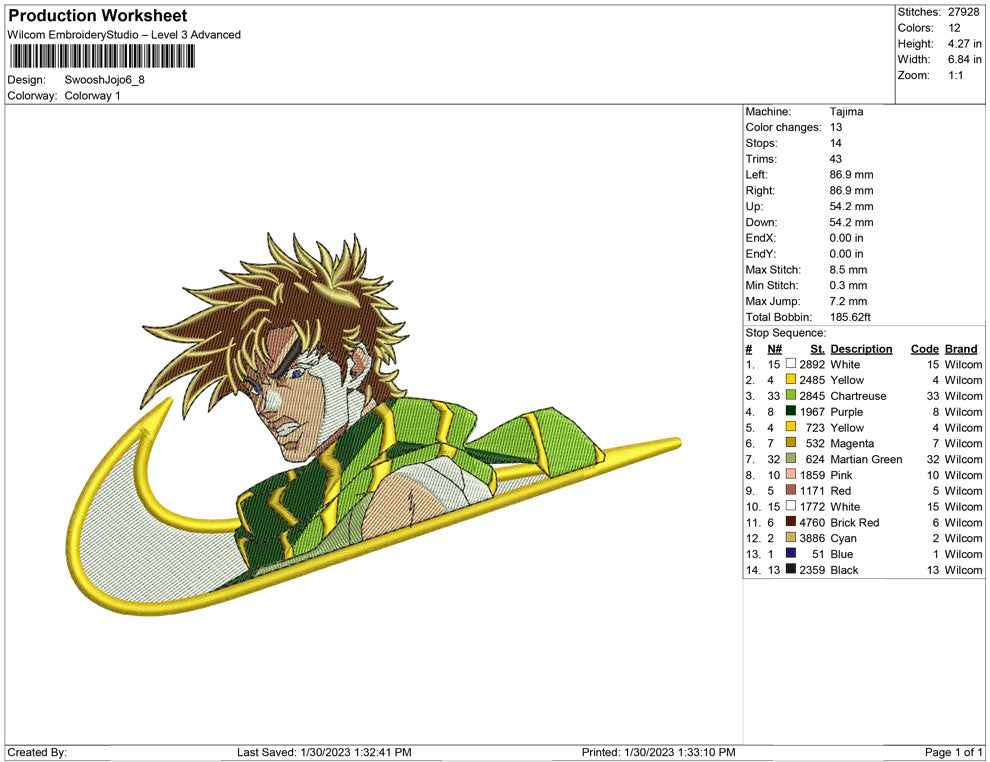Viewport: 990px width, 762px height.
Task: Click the Up value '54.2 mm'
Action: point(851,206)
